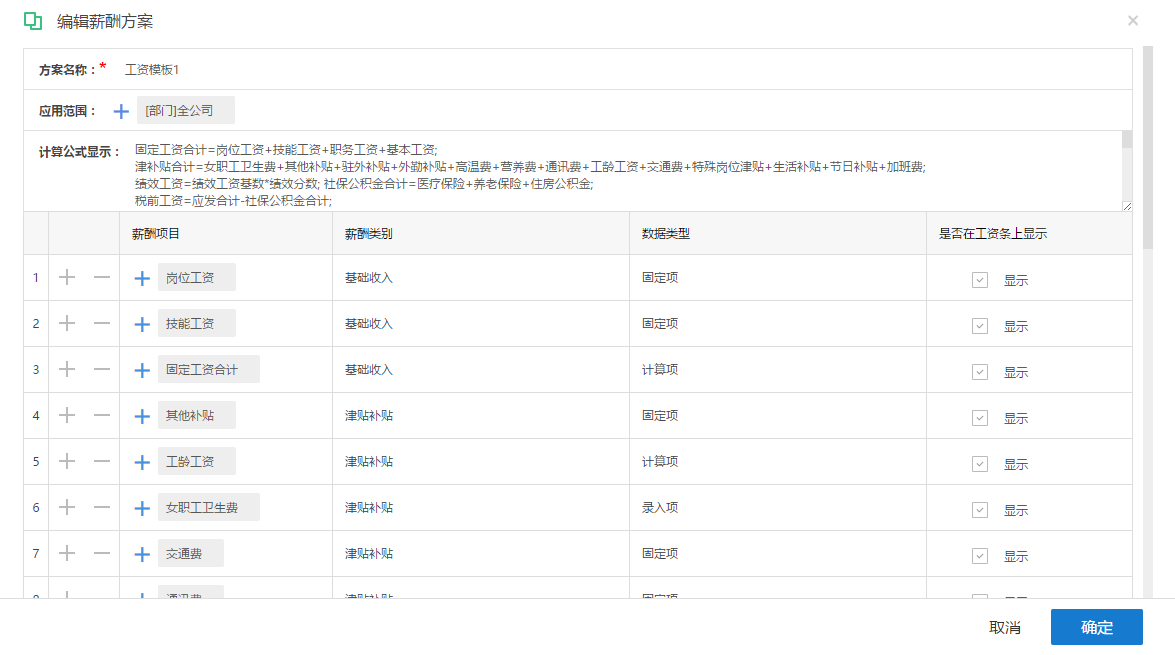Remove row 5 工龄工资 with the minus icon
The width and height of the screenshot is (1175, 655).
coord(102,462)
